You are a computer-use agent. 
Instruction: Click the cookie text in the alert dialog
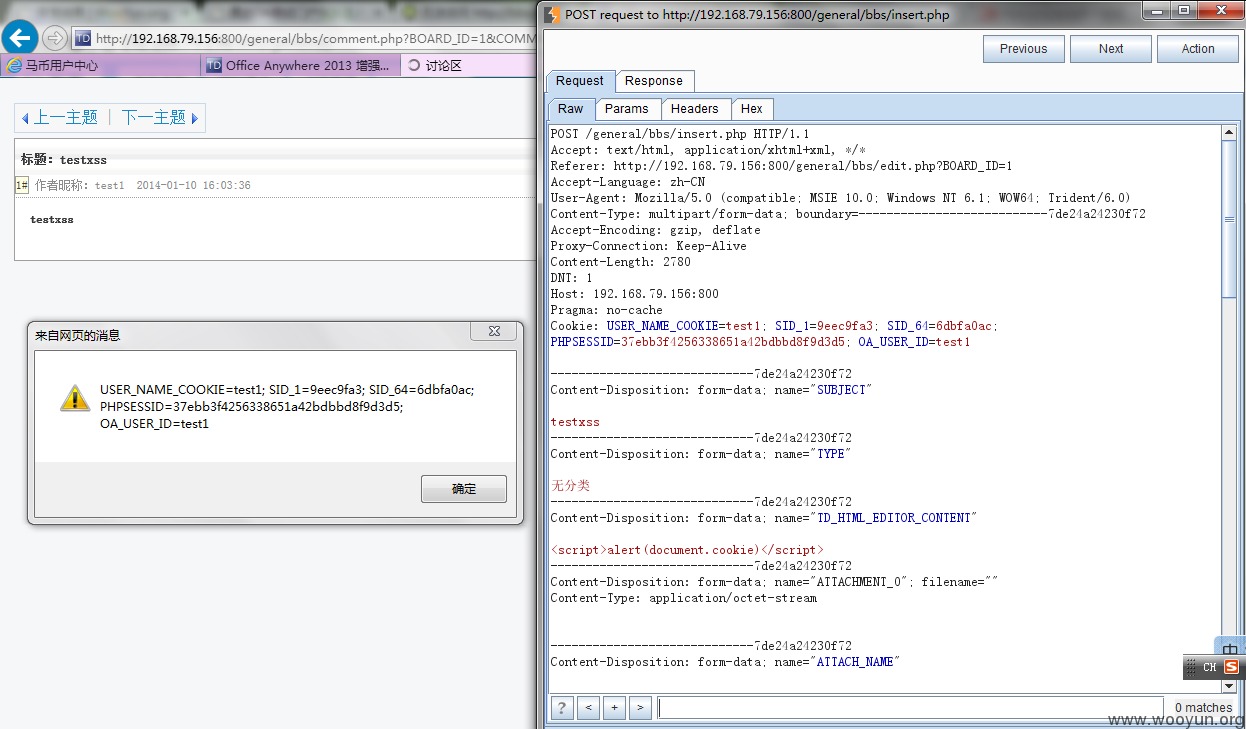pyautogui.click(x=287, y=406)
